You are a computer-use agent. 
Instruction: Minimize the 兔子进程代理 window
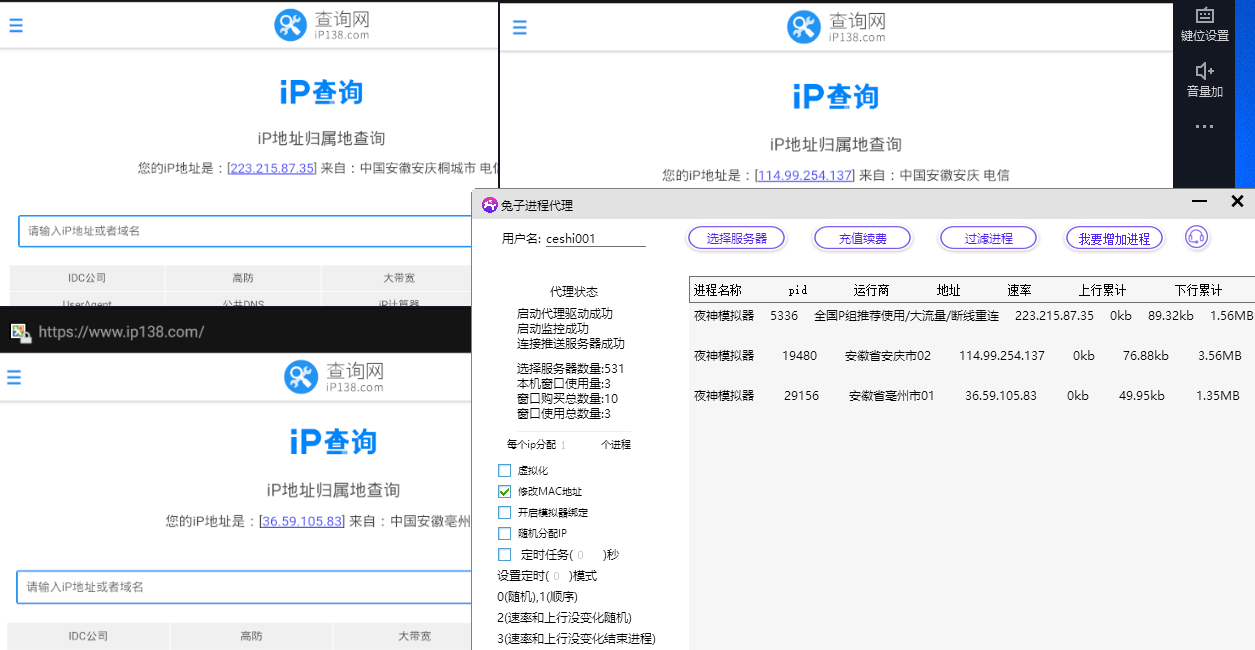pyautogui.click(x=1199, y=201)
